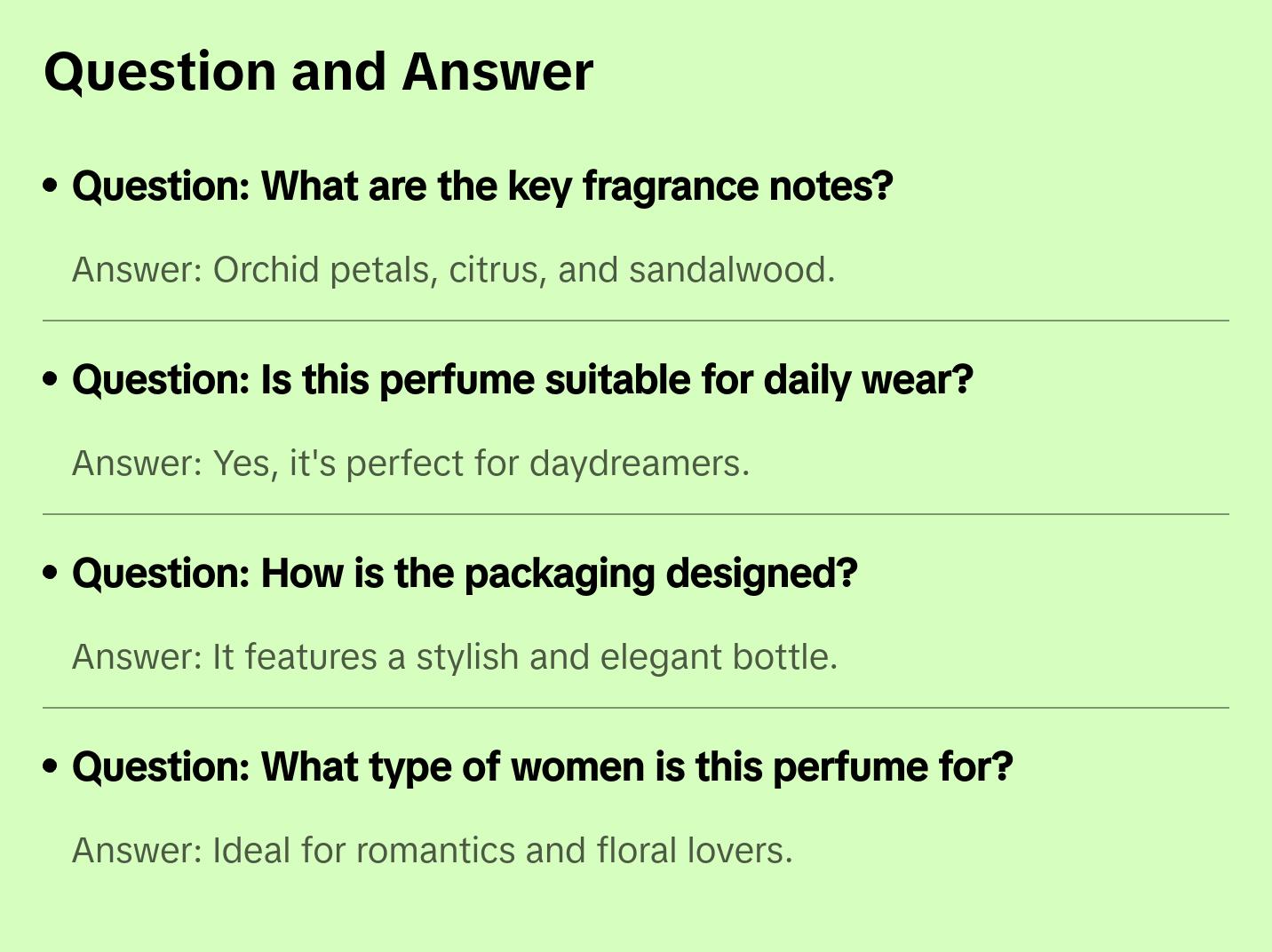Image resolution: width=1272 pixels, height=952 pixels.
Task: Expand the key fragrance notes question
Action: [482, 186]
